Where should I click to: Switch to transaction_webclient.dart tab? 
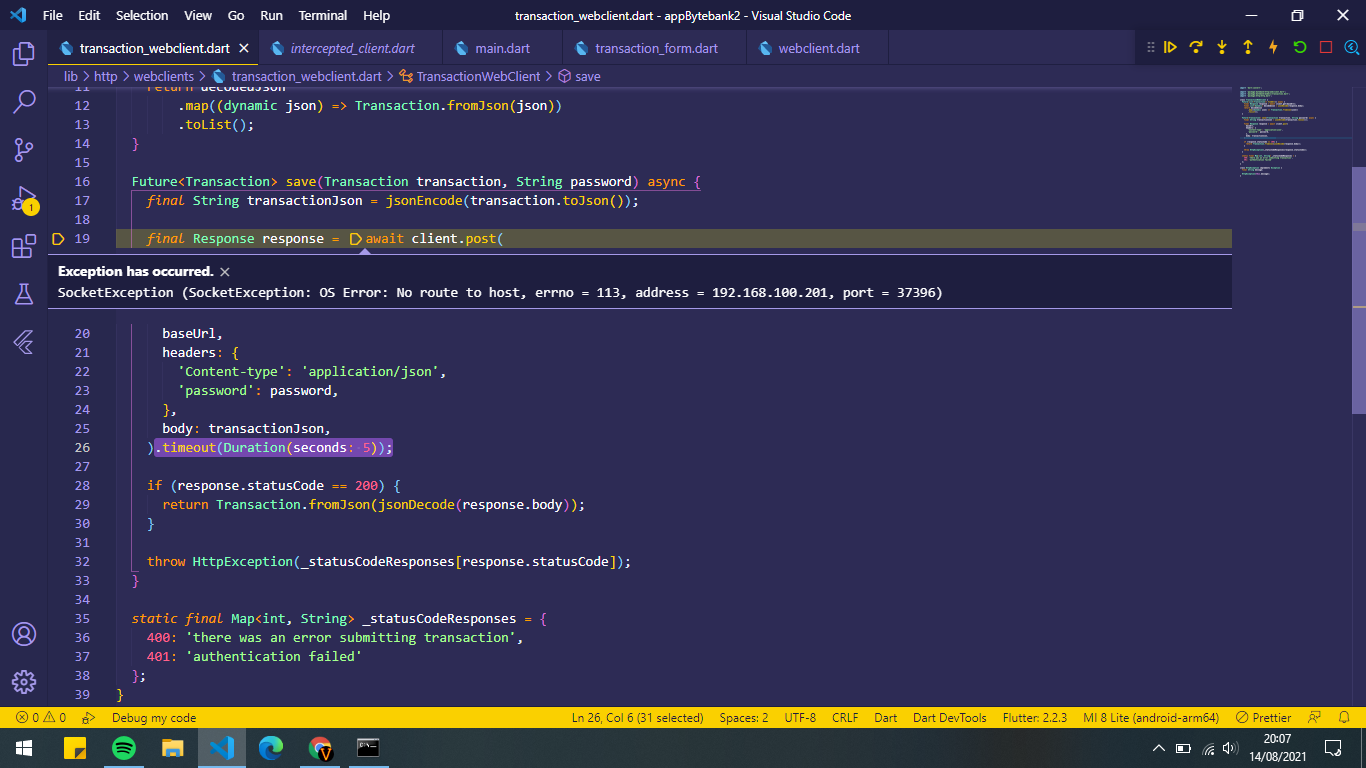(154, 48)
